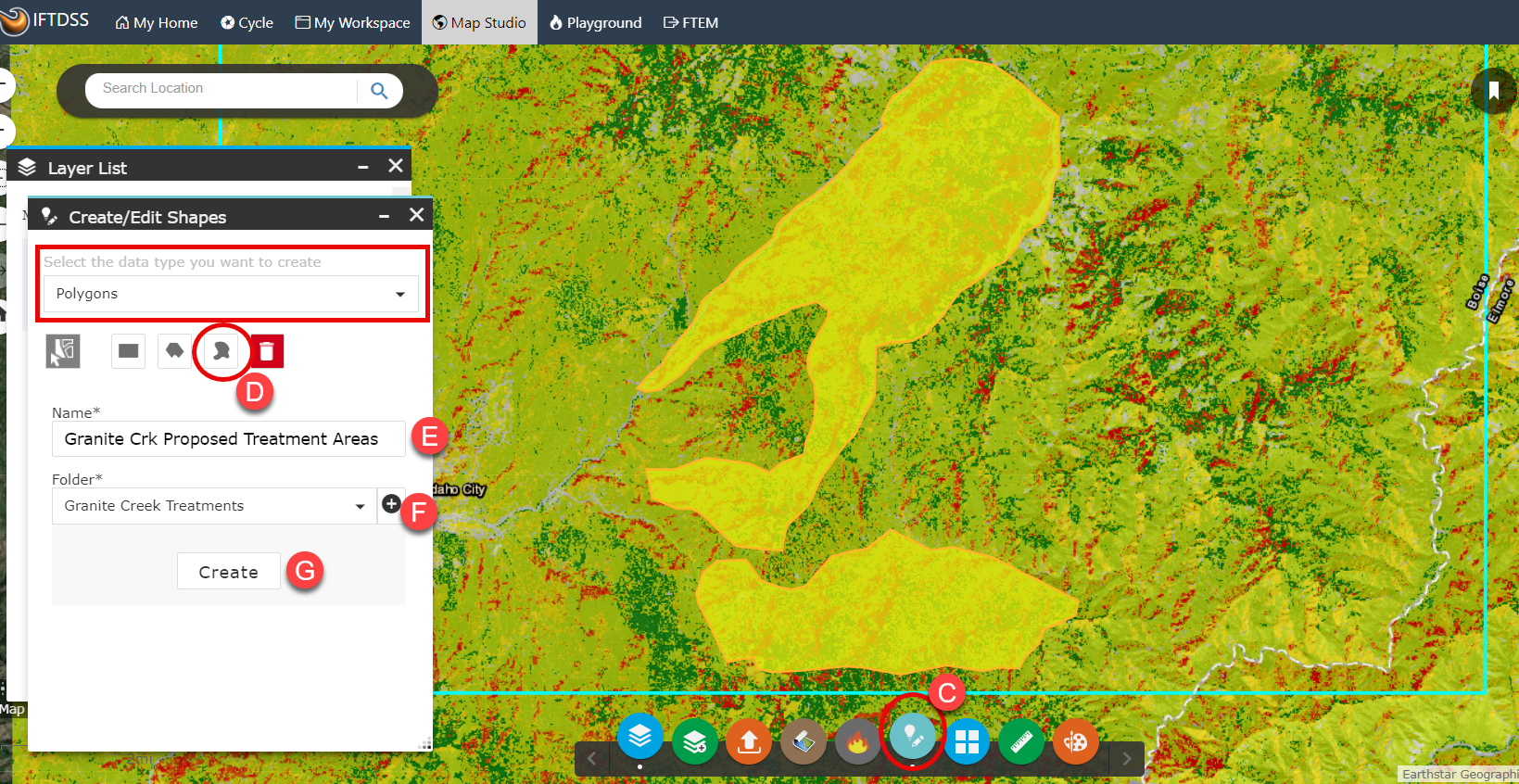Open the bookmark widget at map corner

(1494, 90)
